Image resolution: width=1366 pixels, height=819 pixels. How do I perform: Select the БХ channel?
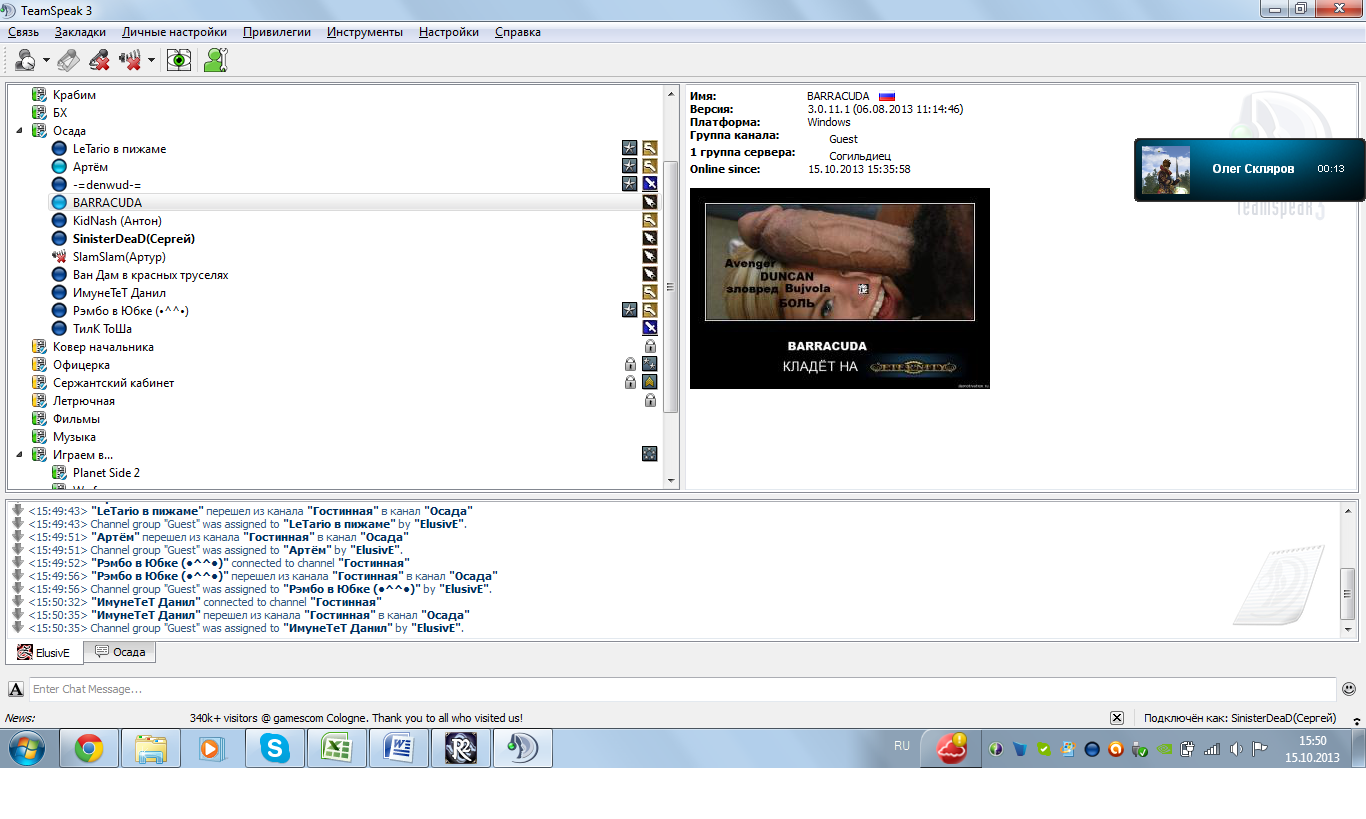(x=60, y=113)
